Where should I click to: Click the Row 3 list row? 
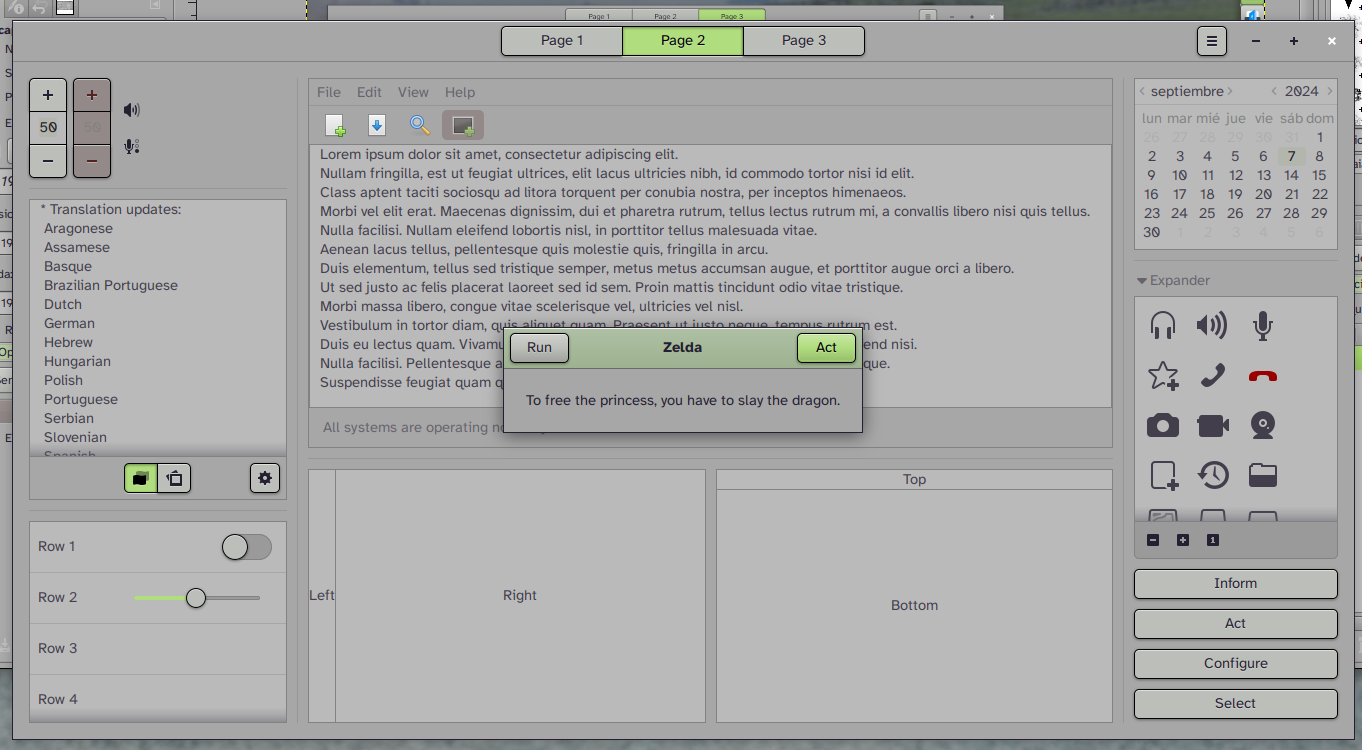(x=158, y=649)
